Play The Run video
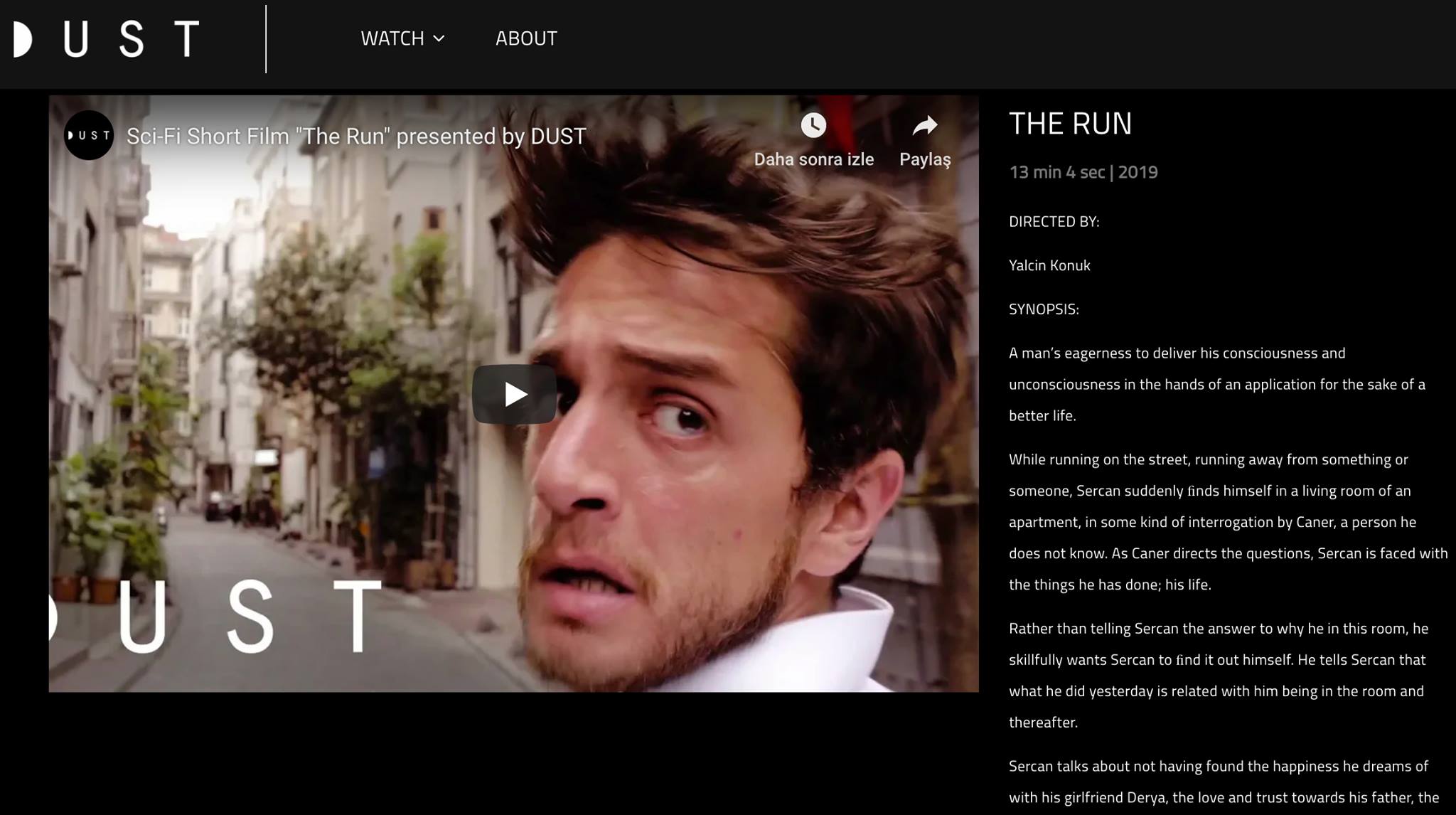Screen dimensions: 1456x815 coord(514,394)
